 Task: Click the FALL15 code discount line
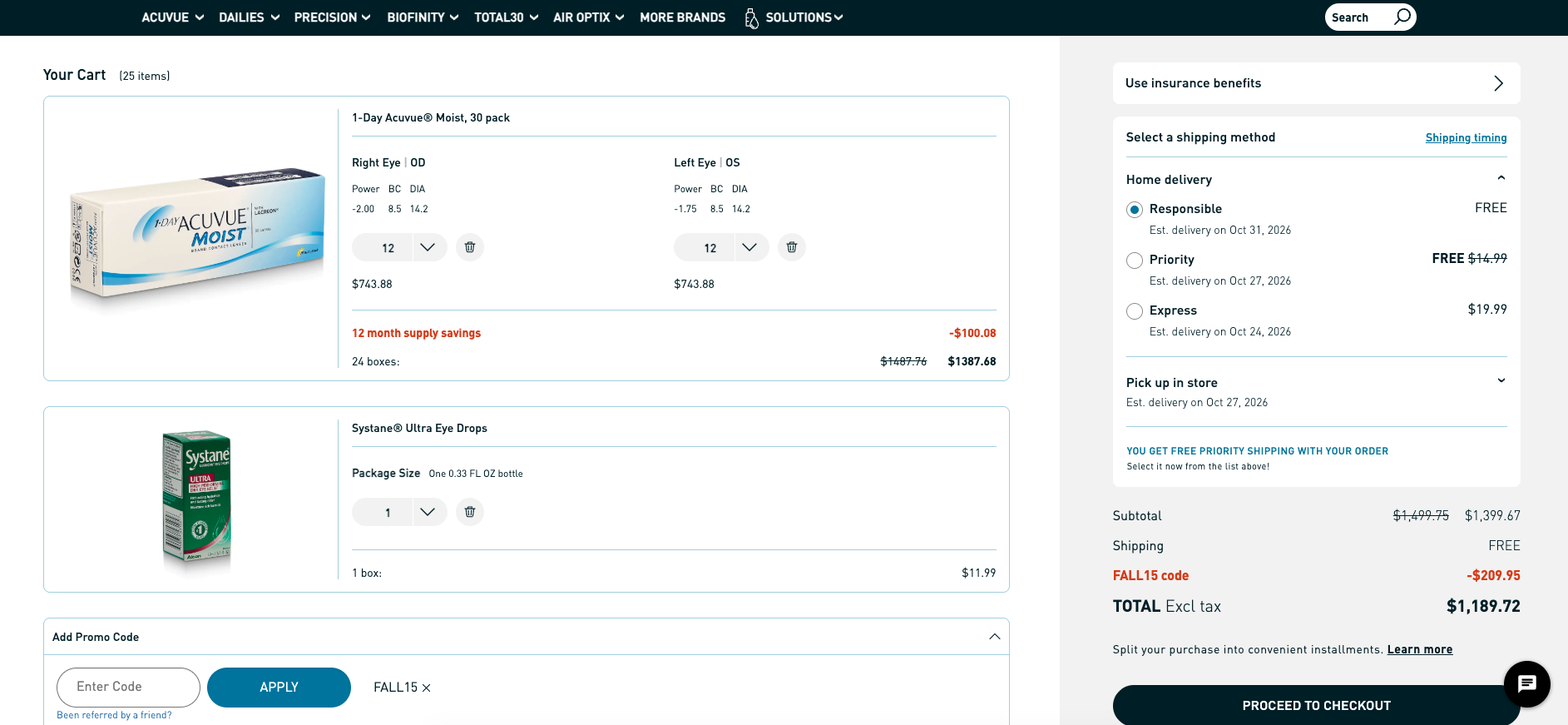[1316, 576]
